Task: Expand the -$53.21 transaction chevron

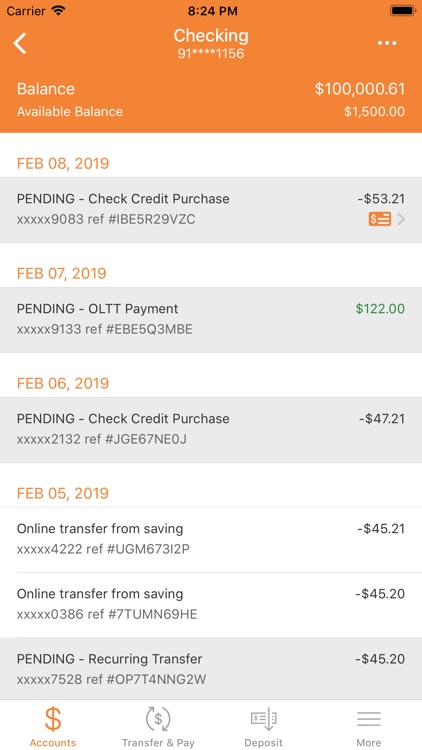Action: 401,219
